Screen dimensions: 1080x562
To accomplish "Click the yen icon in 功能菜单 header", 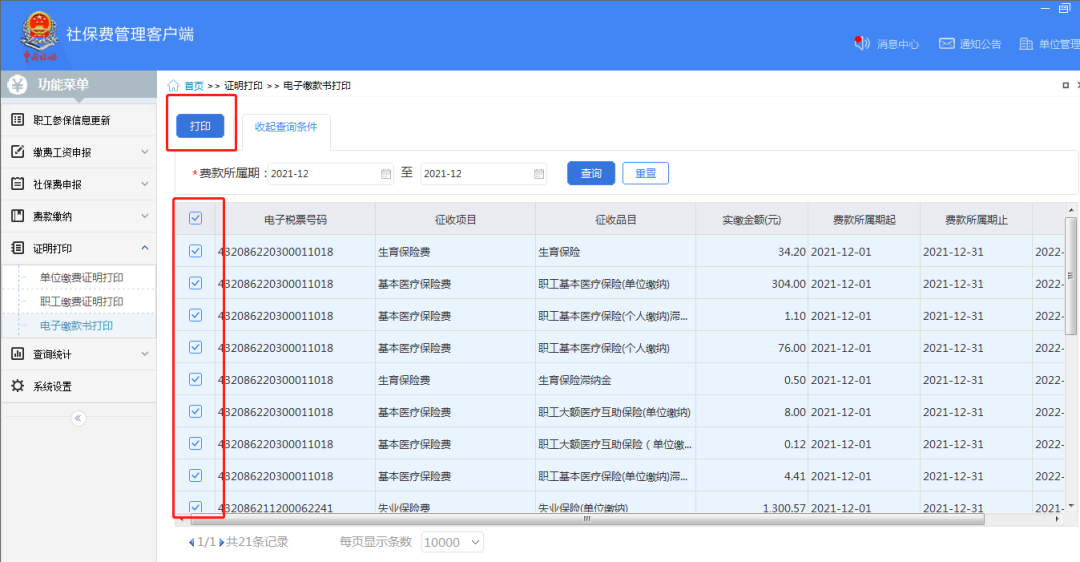I will point(17,85).
